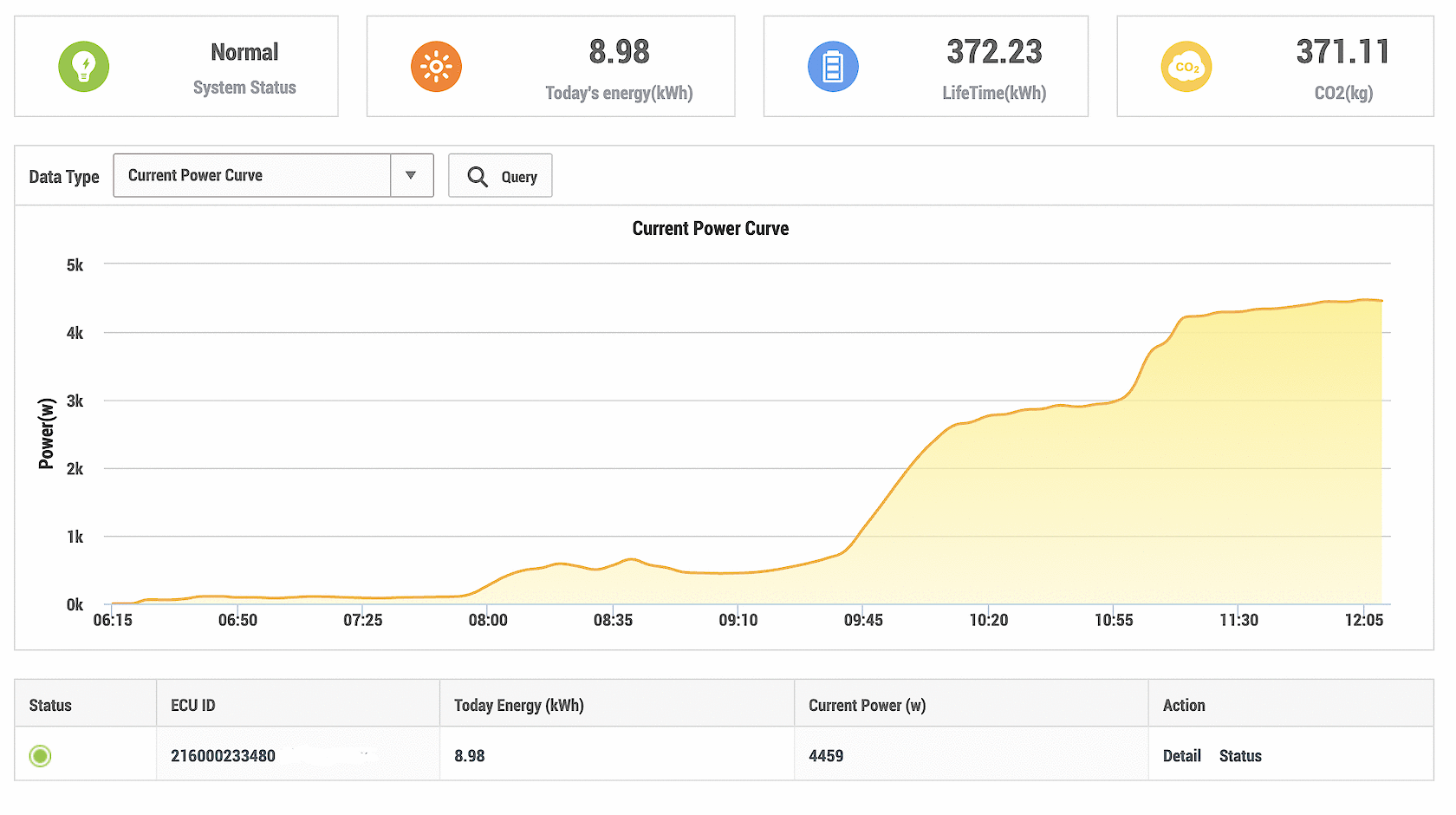The image size is (1456, 815).
Task: Click the yellow CO2 cloud icon
Action: (1186, 67)
